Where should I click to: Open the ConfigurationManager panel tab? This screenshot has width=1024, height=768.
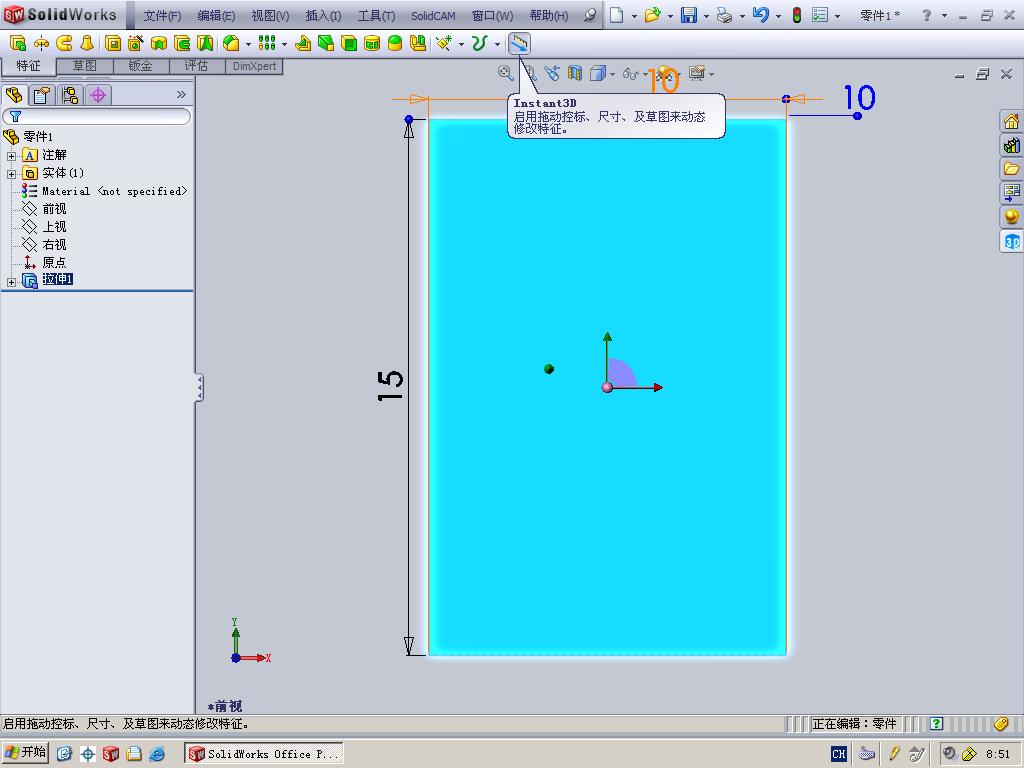point(70,95)
